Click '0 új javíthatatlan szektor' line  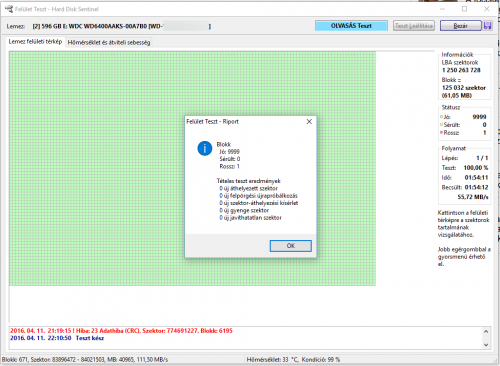(250, 218)
